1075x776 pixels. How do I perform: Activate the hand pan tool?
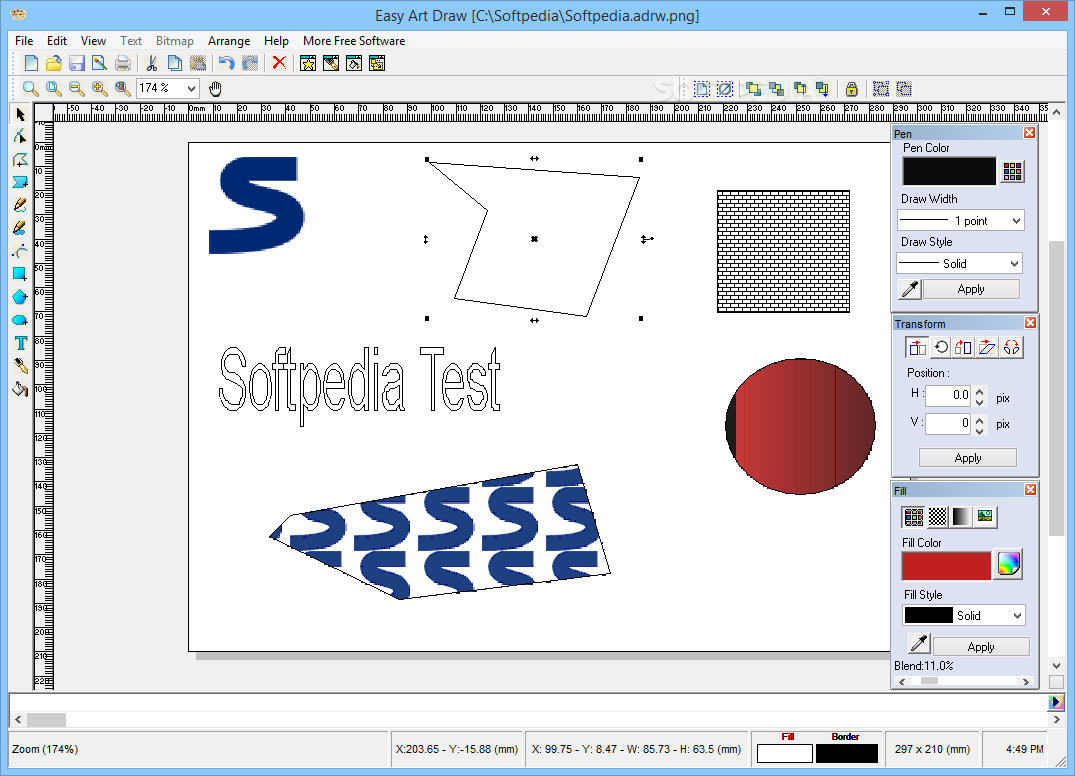pyautogui.click(x=215, y=88)
